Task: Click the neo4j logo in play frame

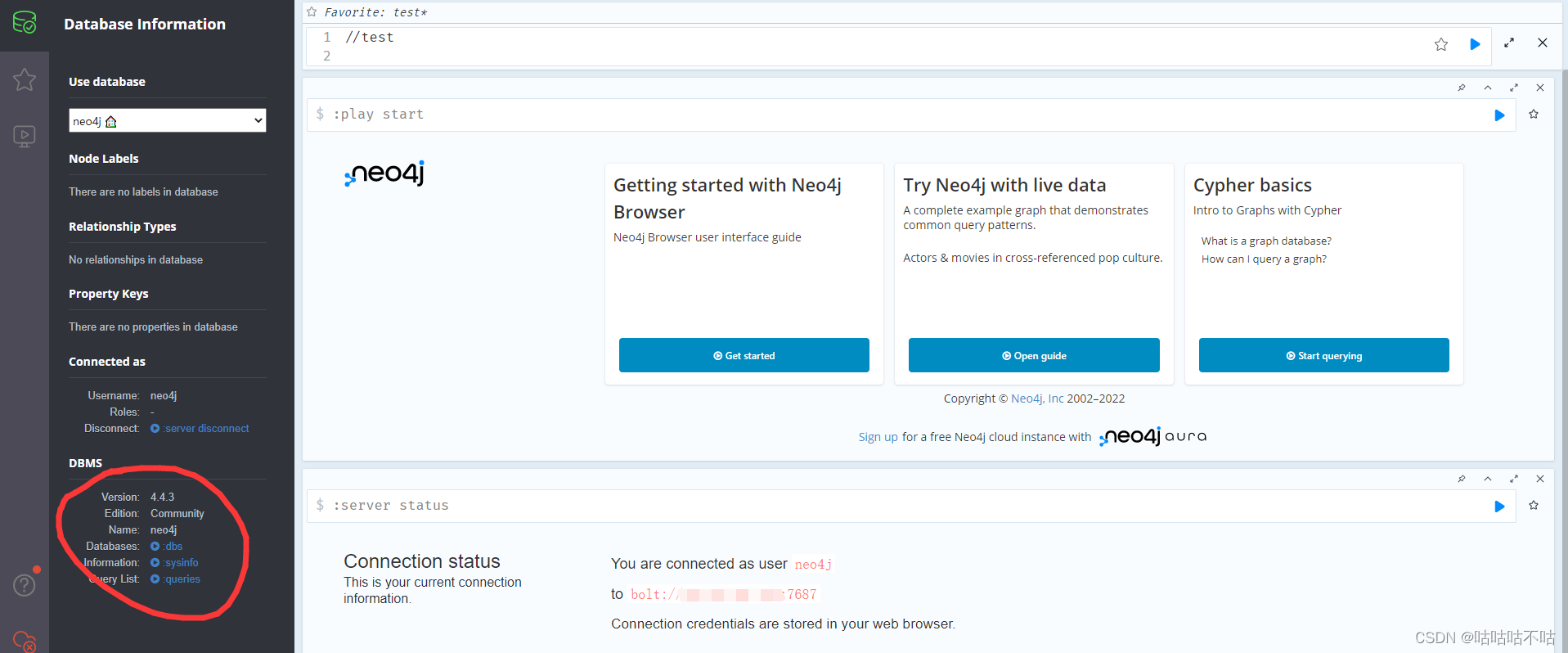Action: 384,173
